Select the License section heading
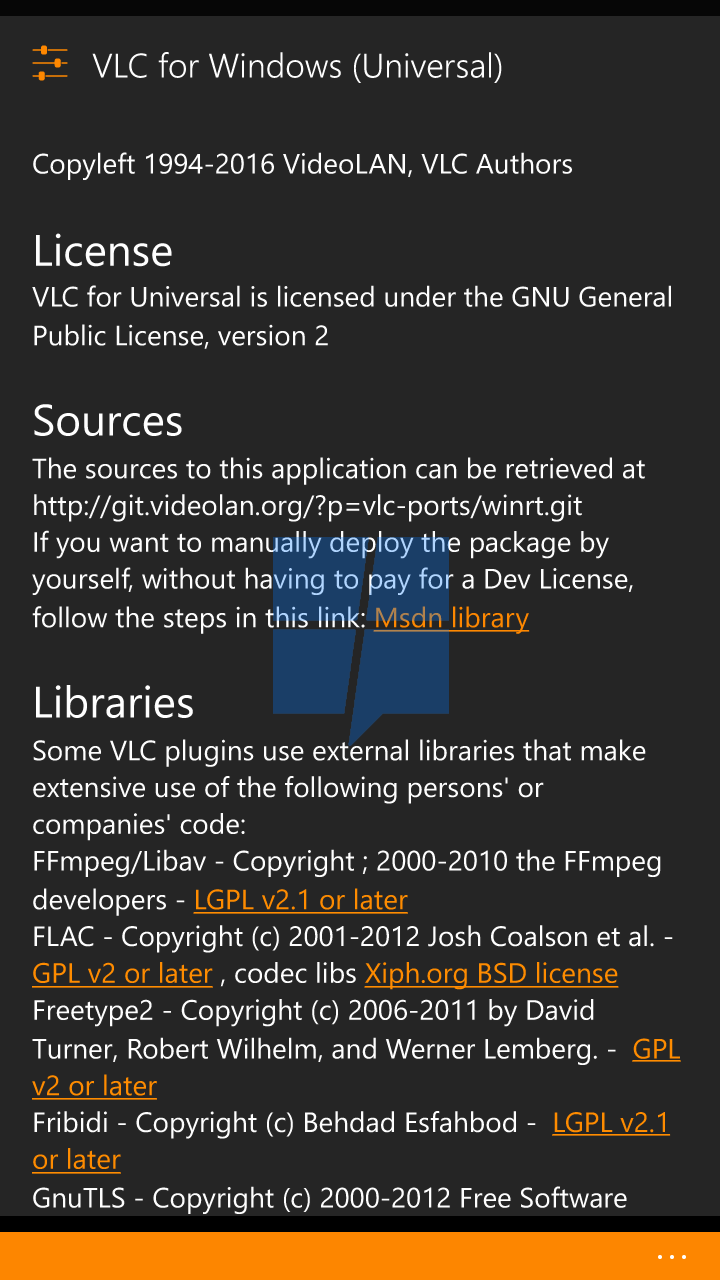The height and width of the screenshot is (1280, 720). [102, 251]
